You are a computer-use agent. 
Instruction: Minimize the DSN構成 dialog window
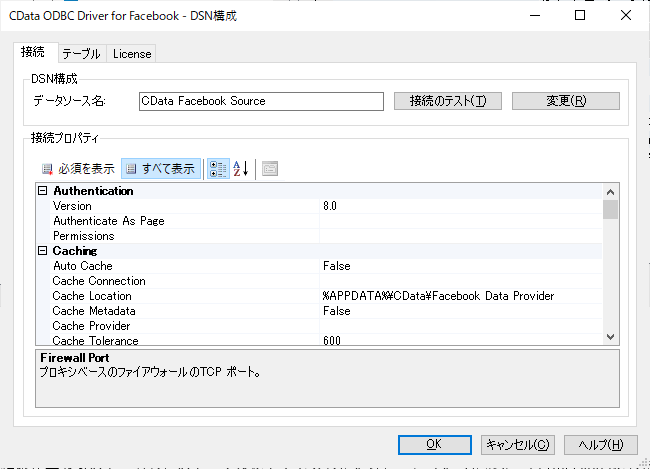tap(535, 15)
